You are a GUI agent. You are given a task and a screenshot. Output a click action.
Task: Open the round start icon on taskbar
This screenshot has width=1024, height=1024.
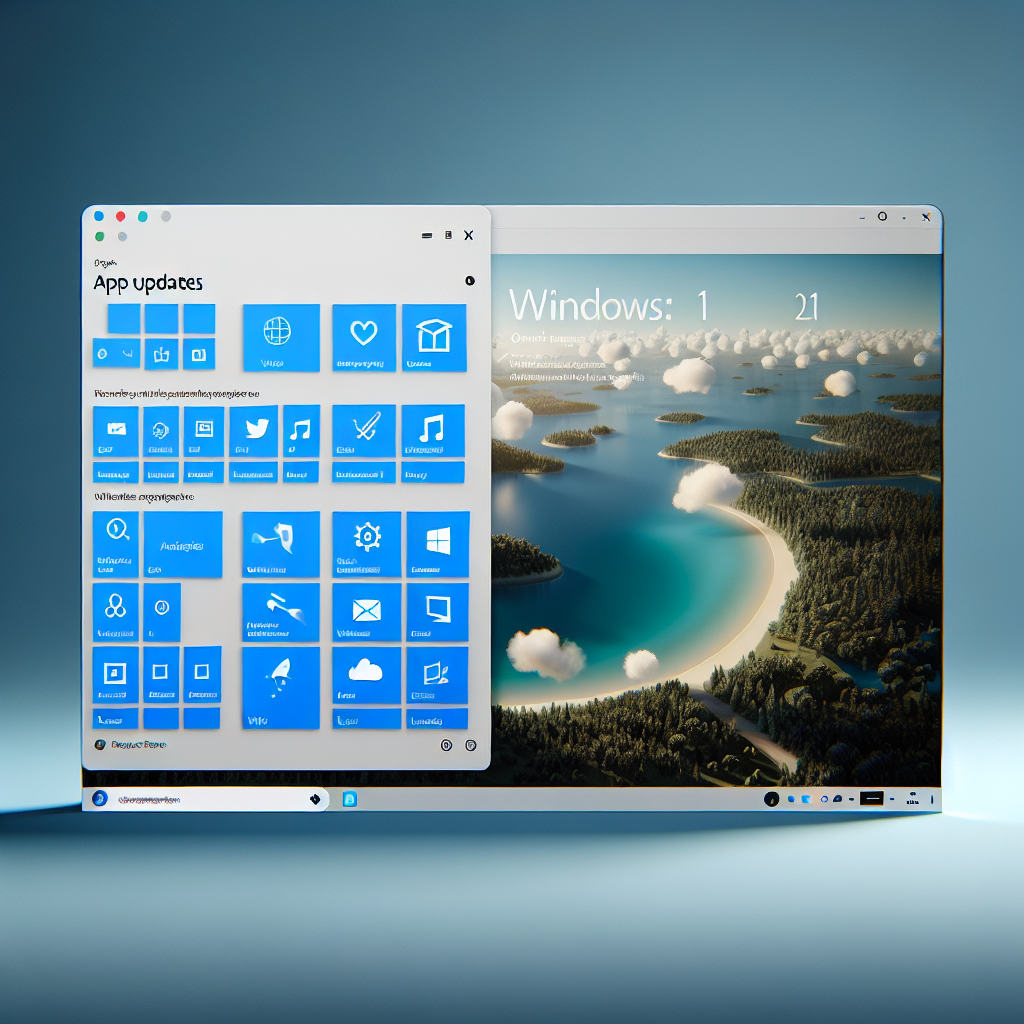pyautogui.click(x=99, y=799)
